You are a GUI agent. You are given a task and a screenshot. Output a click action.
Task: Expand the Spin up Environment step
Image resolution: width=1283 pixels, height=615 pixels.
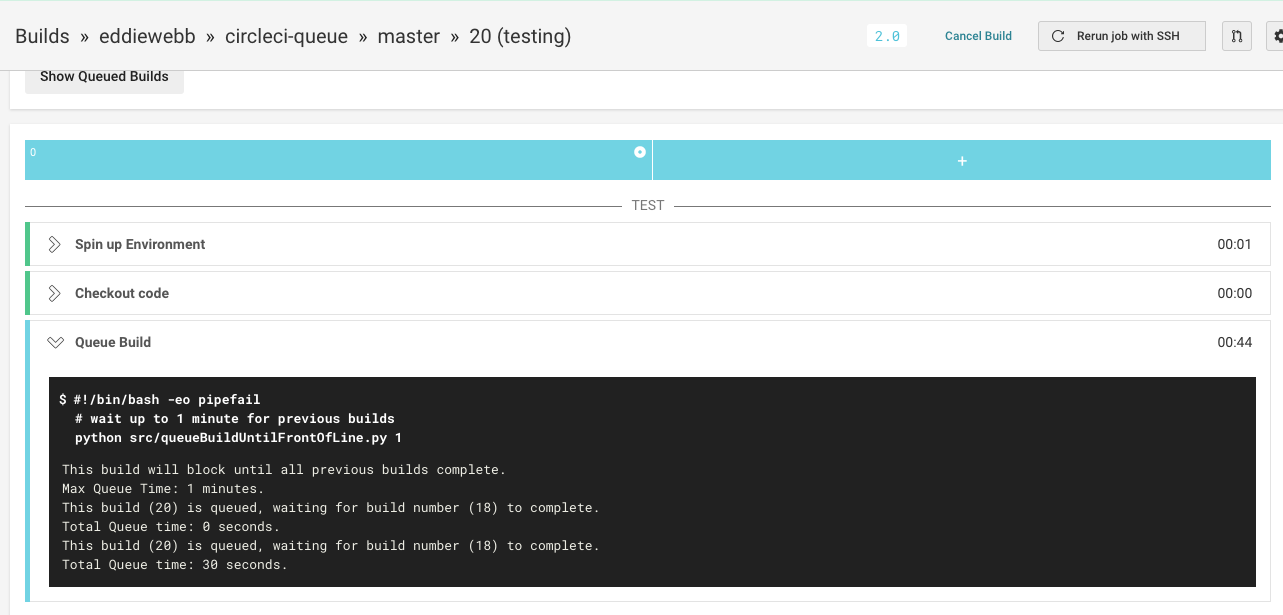pos(55,244)
